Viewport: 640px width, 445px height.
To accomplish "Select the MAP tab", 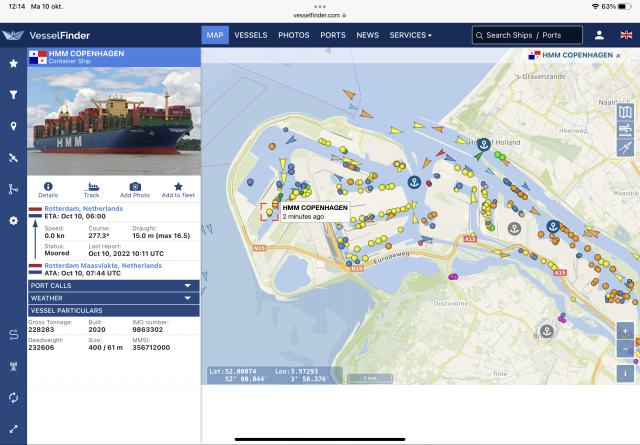I will (x=215, y=35).
